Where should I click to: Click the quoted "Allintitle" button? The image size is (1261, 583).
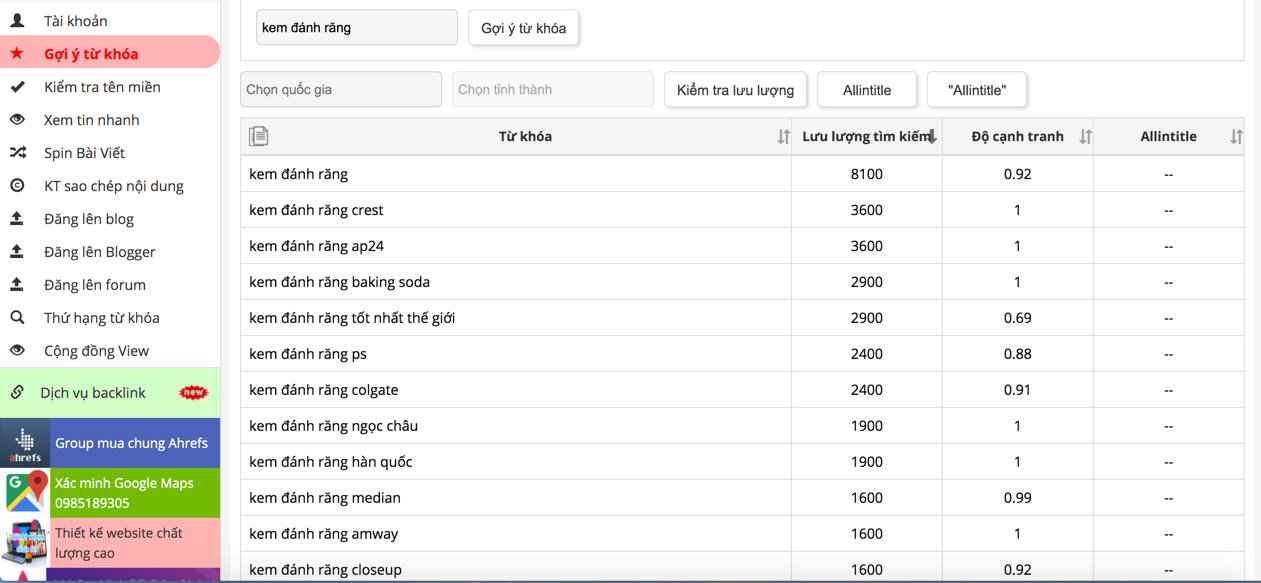pyautogui.click(x=977, y=90)
